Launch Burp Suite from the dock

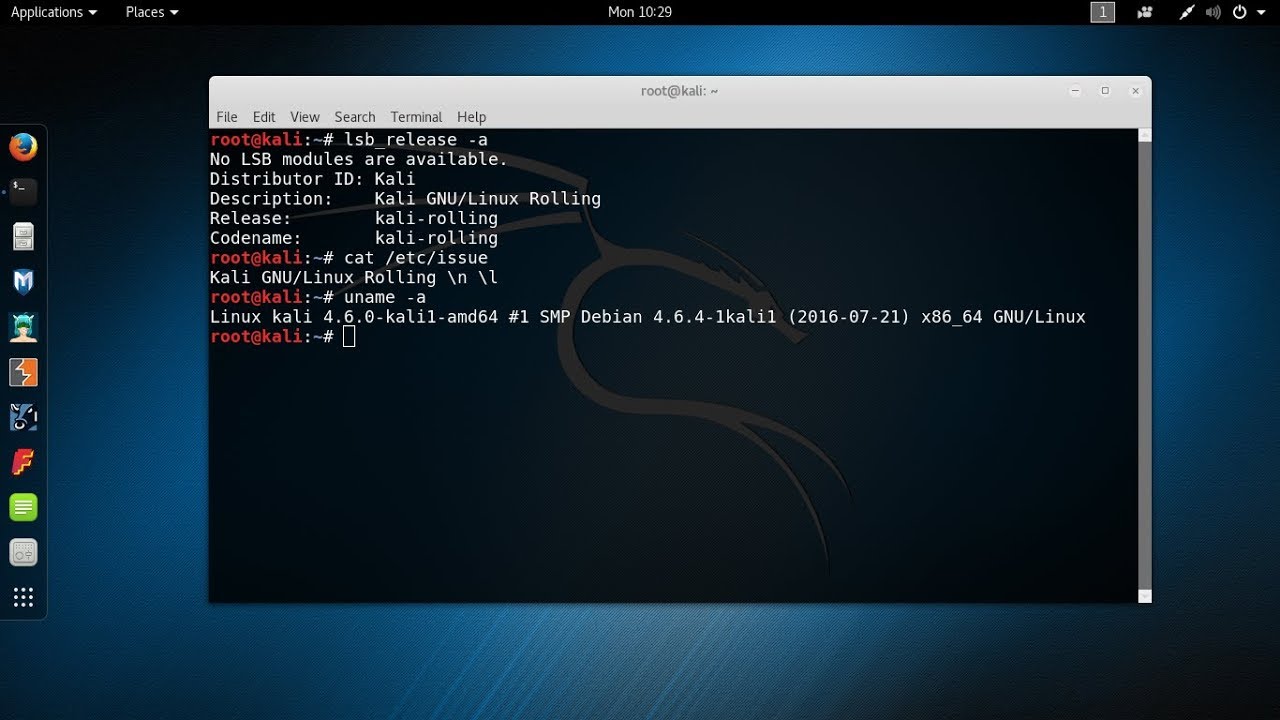(23, 373)
